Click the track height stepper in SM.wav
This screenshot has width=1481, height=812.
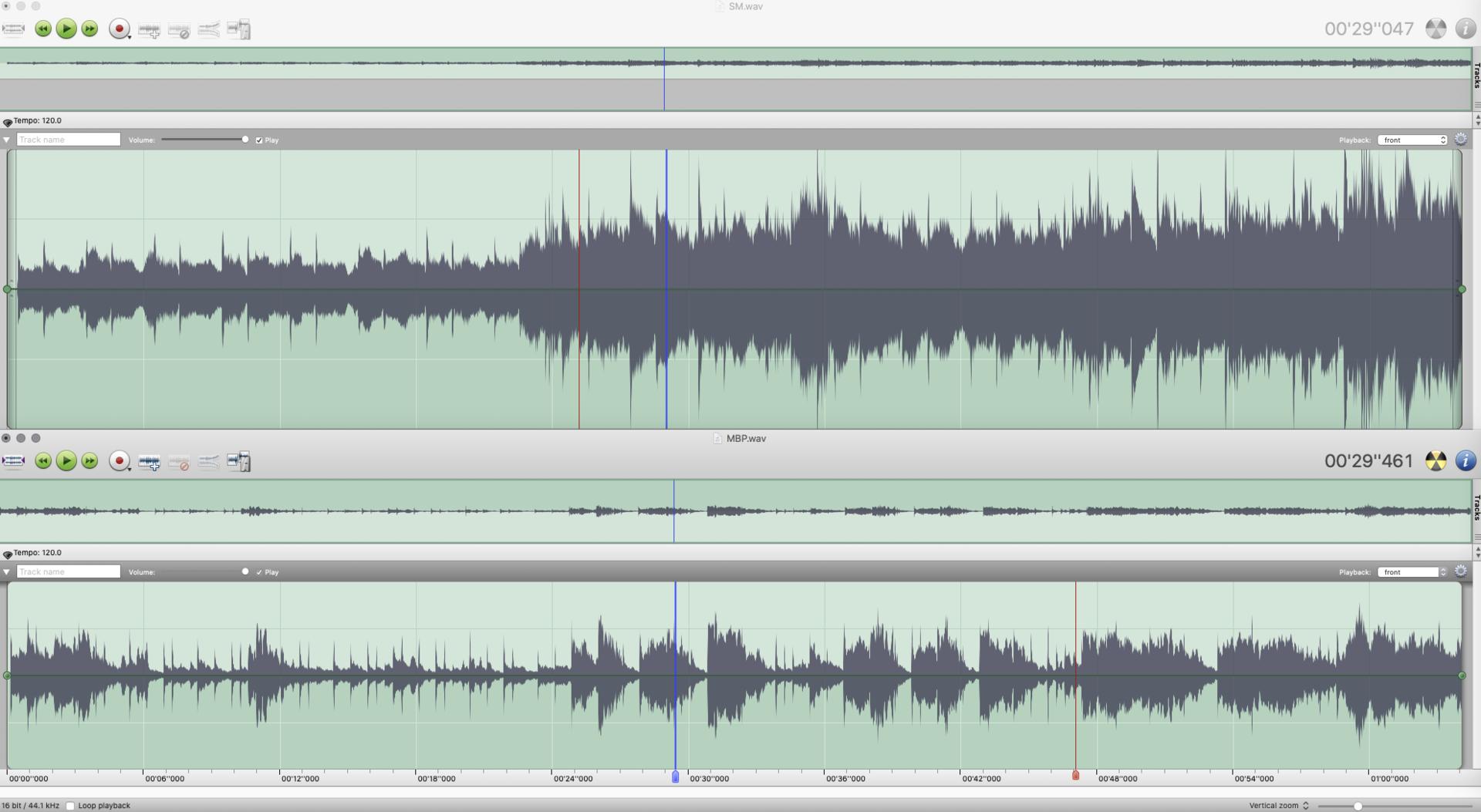(1477, 120)
